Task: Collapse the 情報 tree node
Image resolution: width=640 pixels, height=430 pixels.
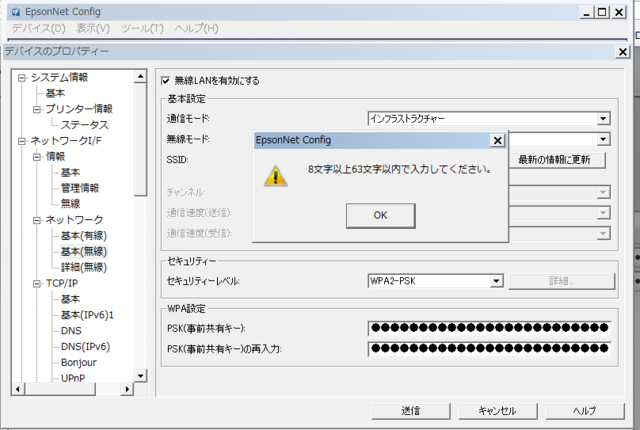Action: tap(37, 157)
